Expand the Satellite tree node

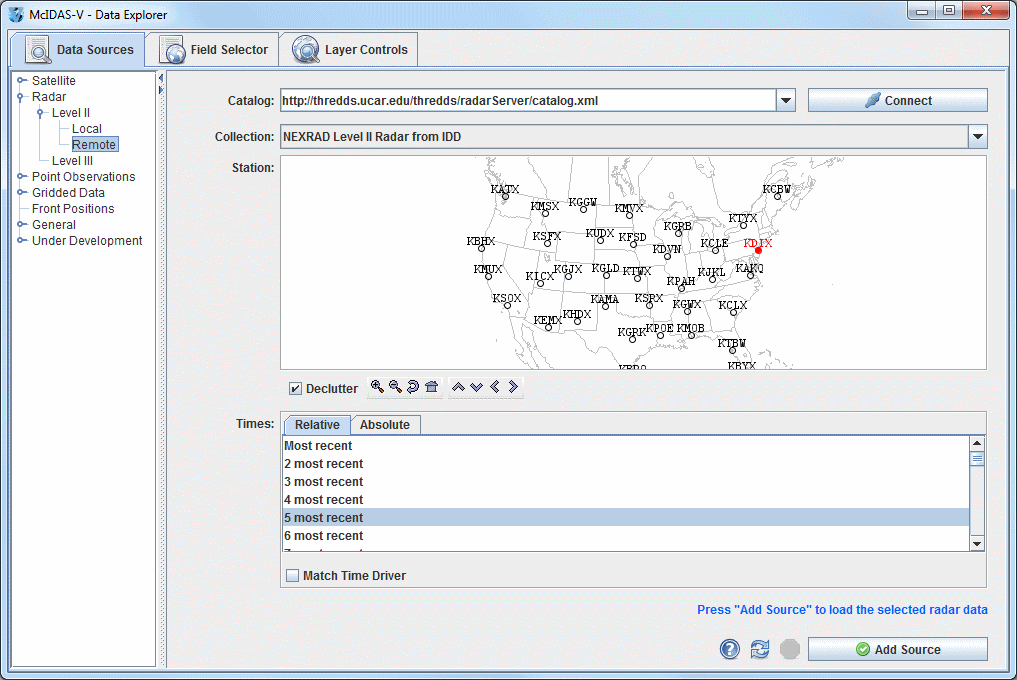pyautogui.click(x=21, y=80)
